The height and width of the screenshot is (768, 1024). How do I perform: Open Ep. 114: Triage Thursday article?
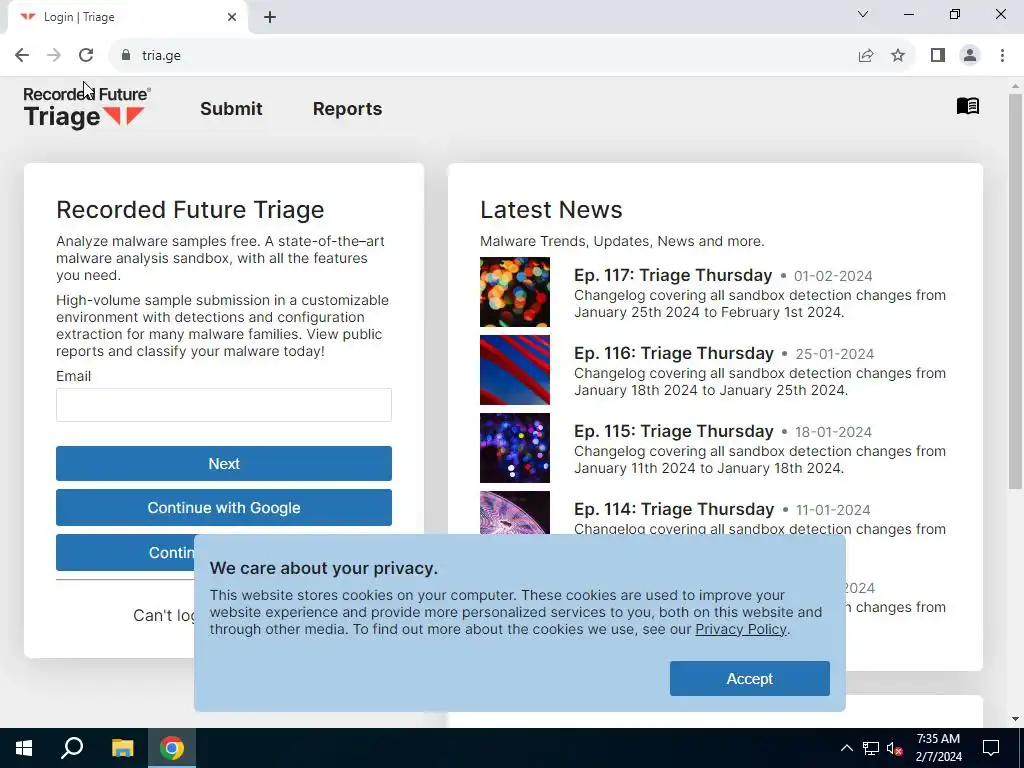(673, 509)
